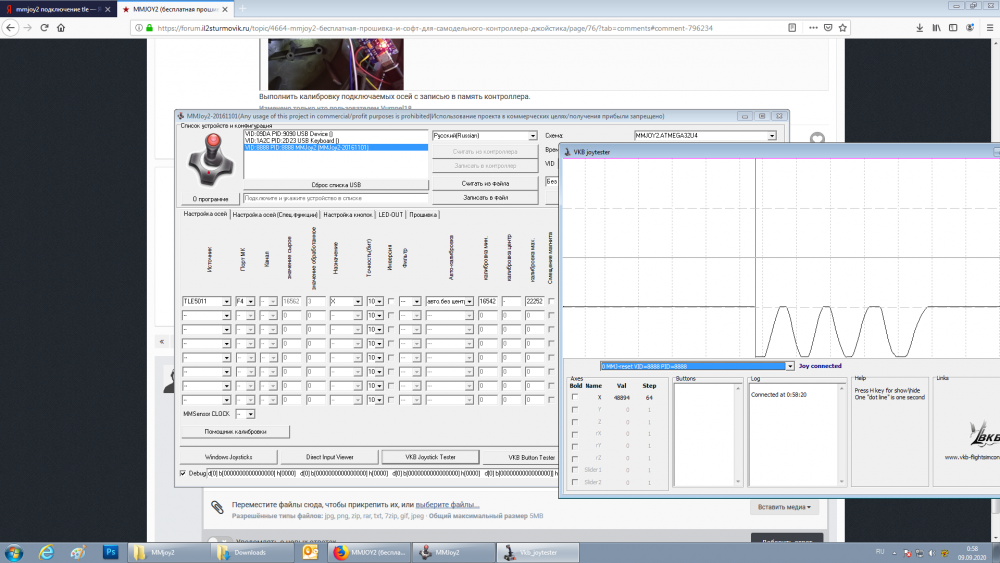This screenshot has width=1000, height=563.
Task: Open Photoshop from the taskbar
Action: [x=112, y=552]
